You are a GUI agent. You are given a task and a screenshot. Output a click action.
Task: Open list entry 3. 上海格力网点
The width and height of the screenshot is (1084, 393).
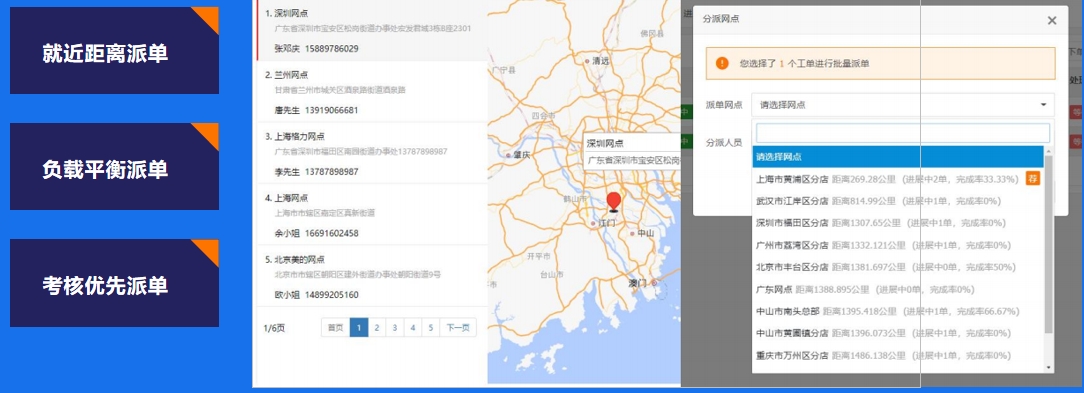371,153
